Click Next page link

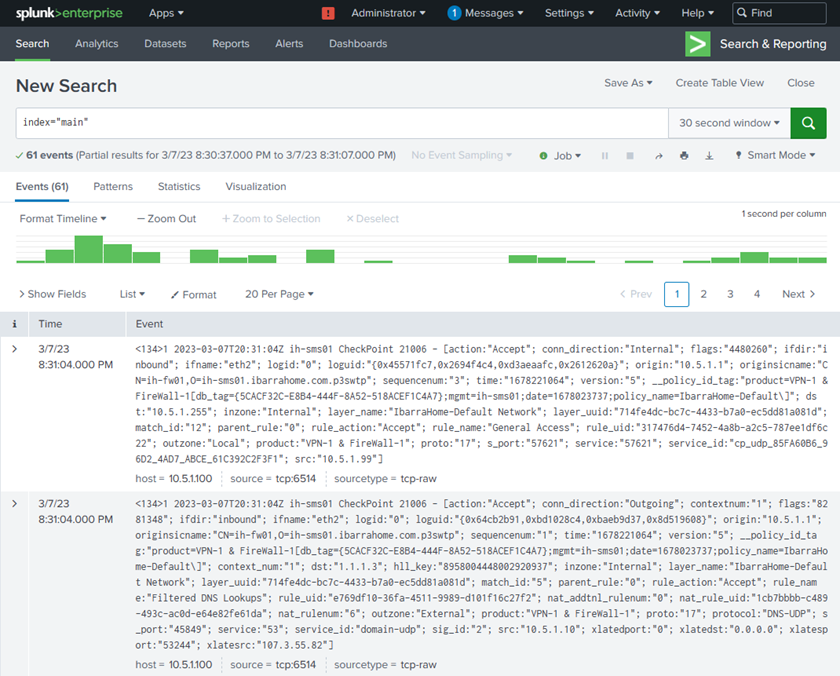pyautogui.click(x=798, y=294)
